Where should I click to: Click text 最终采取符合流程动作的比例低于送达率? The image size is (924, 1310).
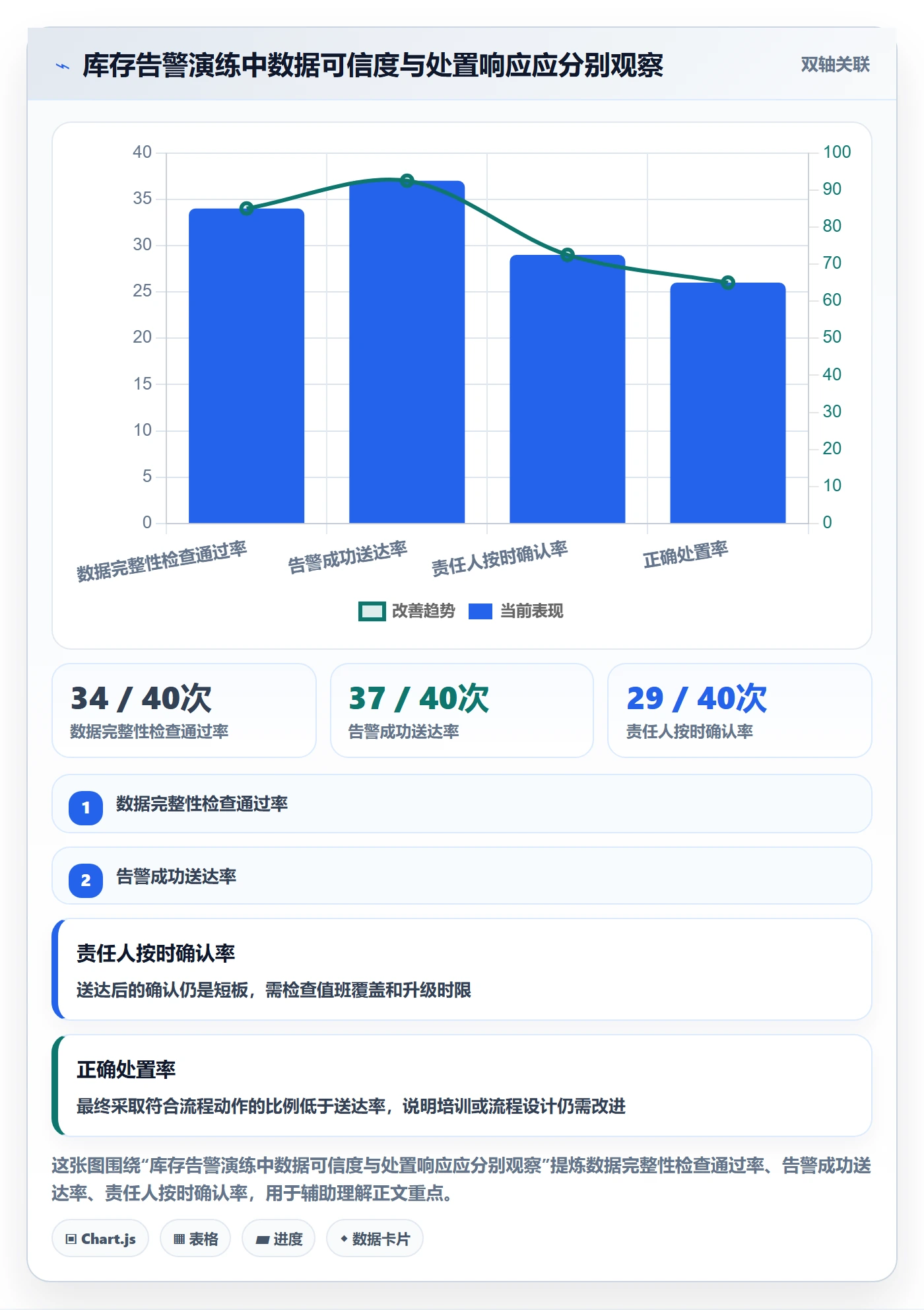click(x=231, y=1107)
